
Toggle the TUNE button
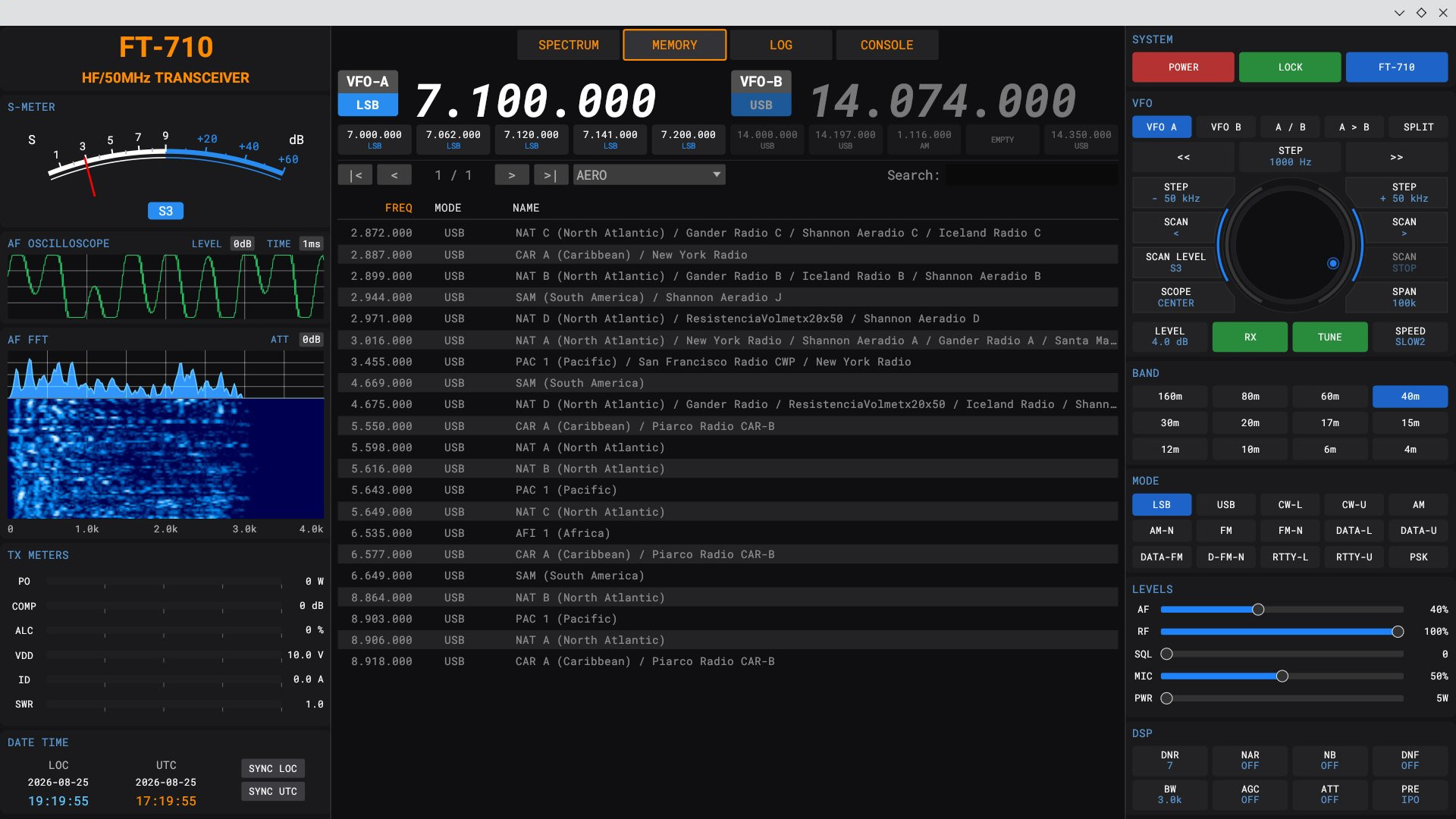1329,337
